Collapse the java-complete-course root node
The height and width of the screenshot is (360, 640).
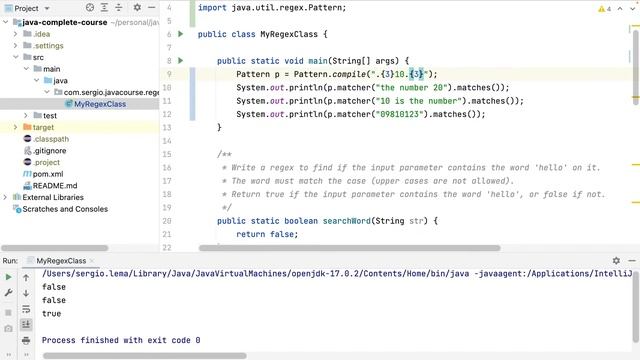point(6,22)
